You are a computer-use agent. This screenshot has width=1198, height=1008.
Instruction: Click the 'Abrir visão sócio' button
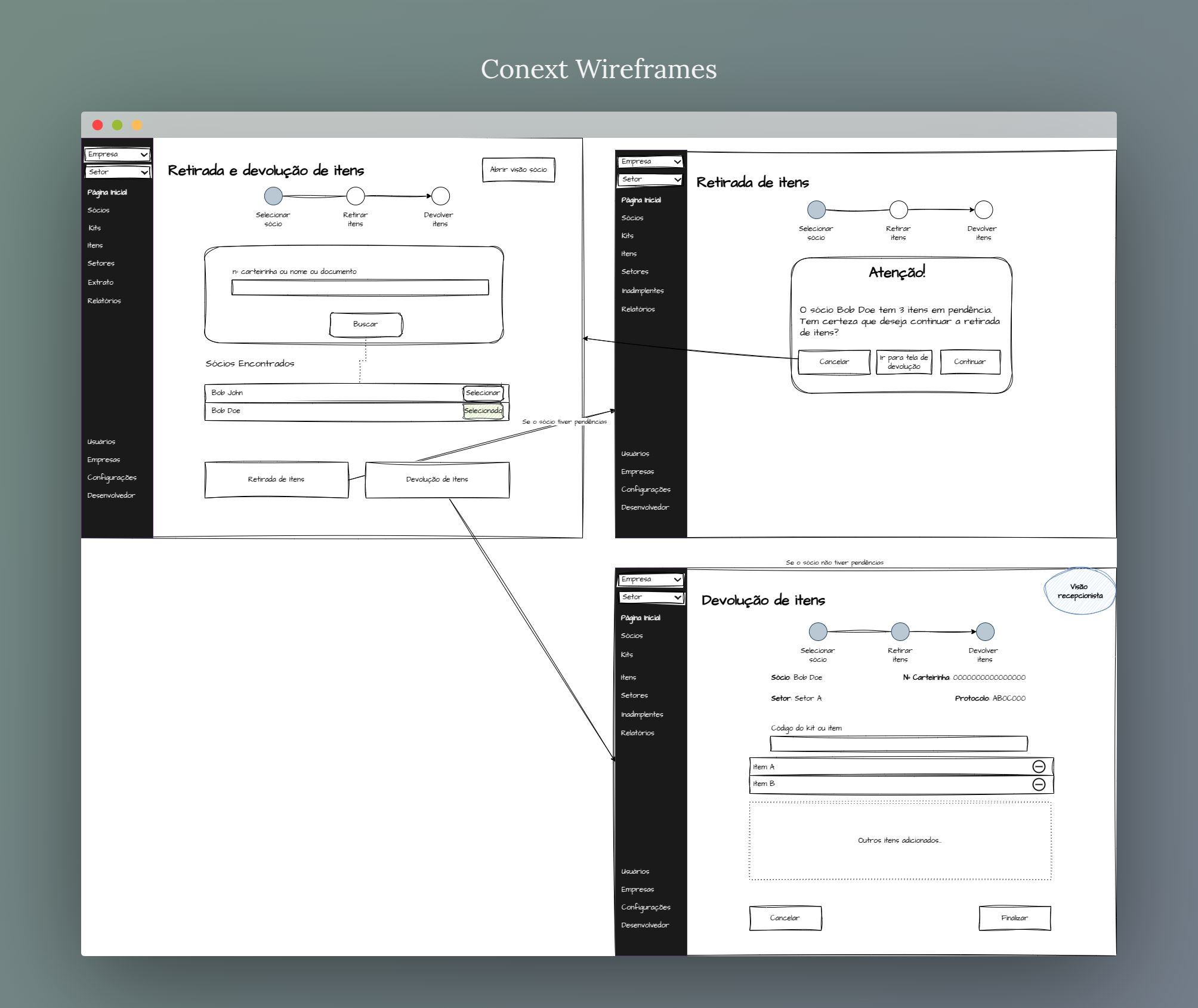518,169
